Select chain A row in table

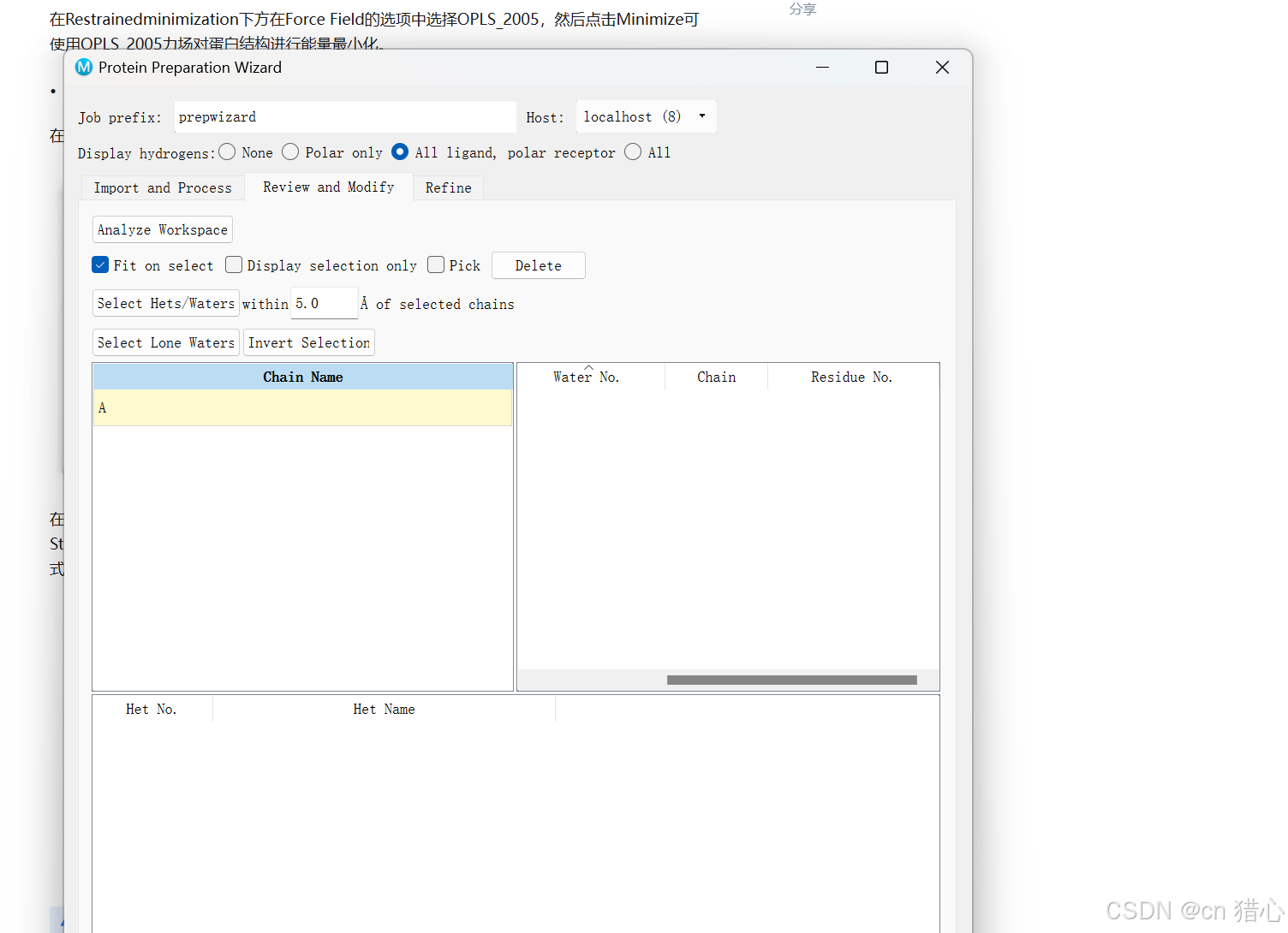point(302,407)
